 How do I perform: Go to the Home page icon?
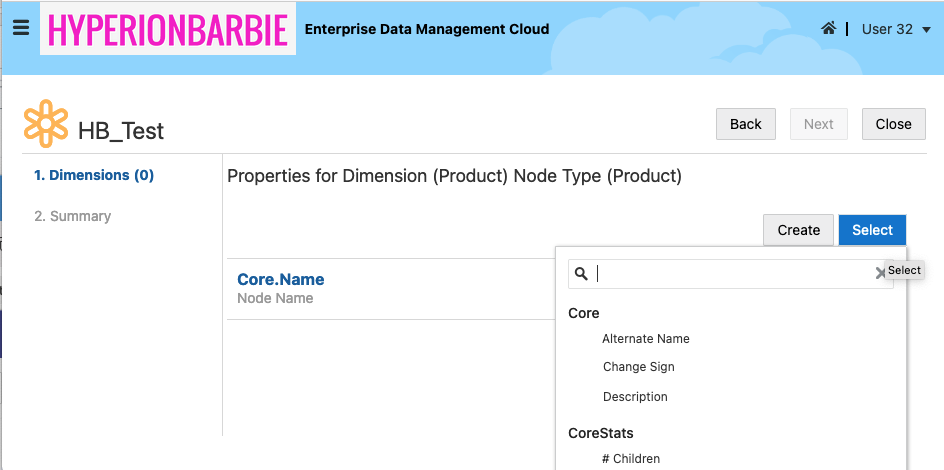coord(828,29)
